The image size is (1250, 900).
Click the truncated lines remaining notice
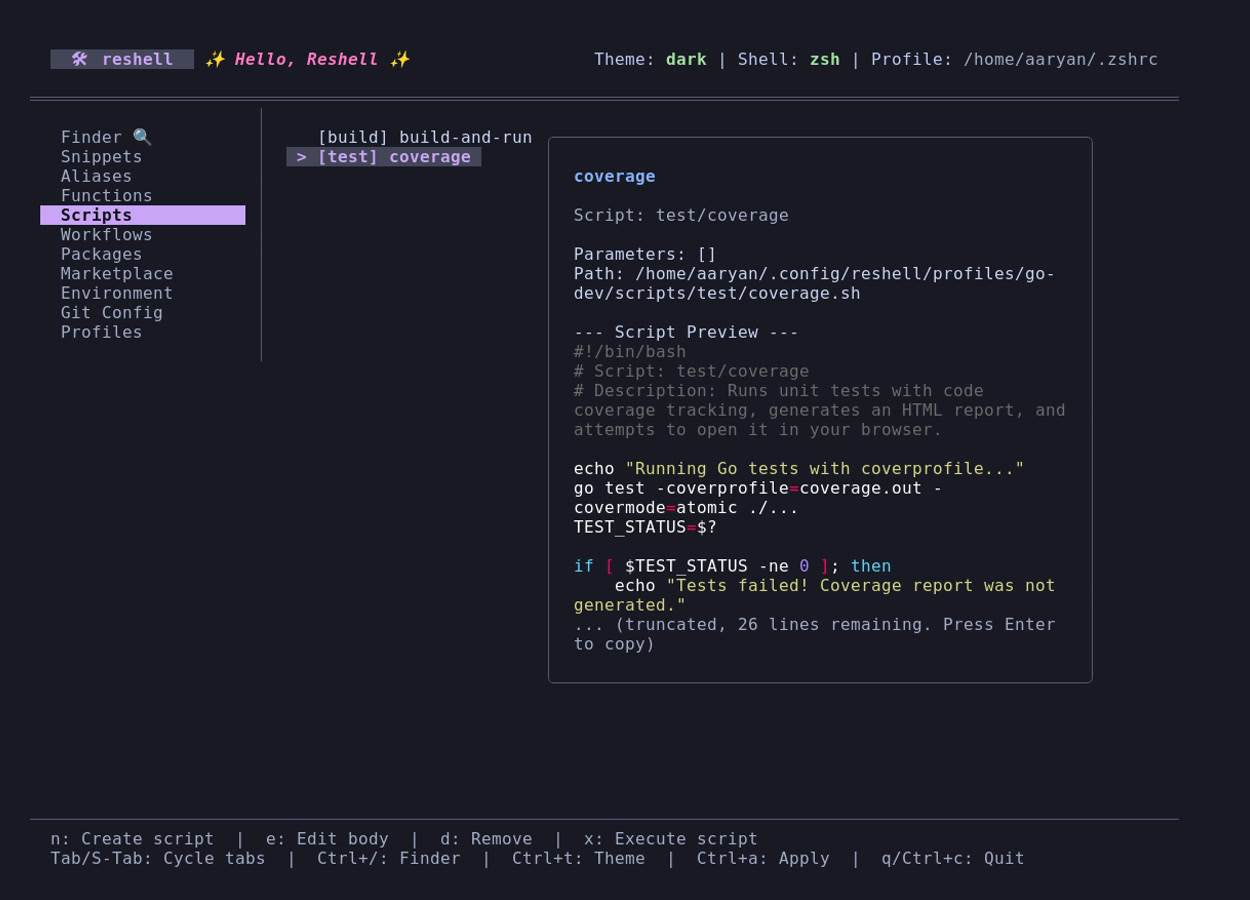point(814,634)
